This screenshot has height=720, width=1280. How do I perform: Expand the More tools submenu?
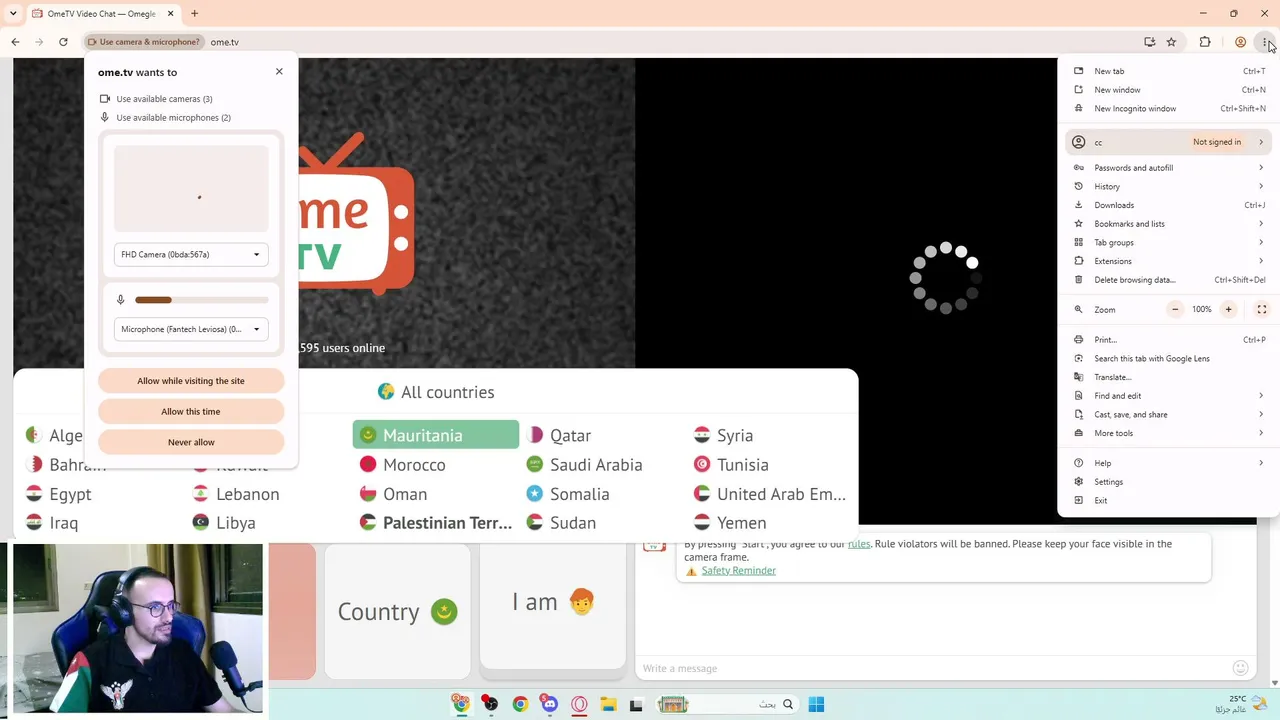pos(1168,434)
